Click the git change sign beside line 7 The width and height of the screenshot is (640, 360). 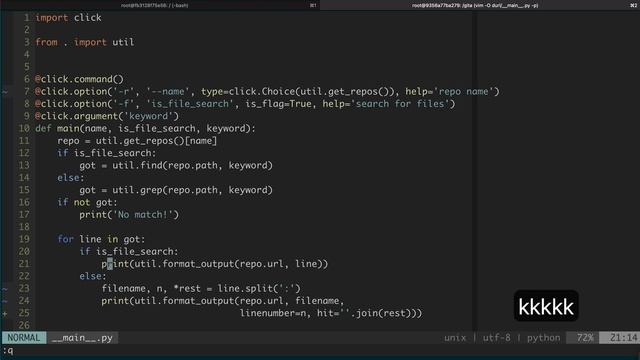pos(5,92)
